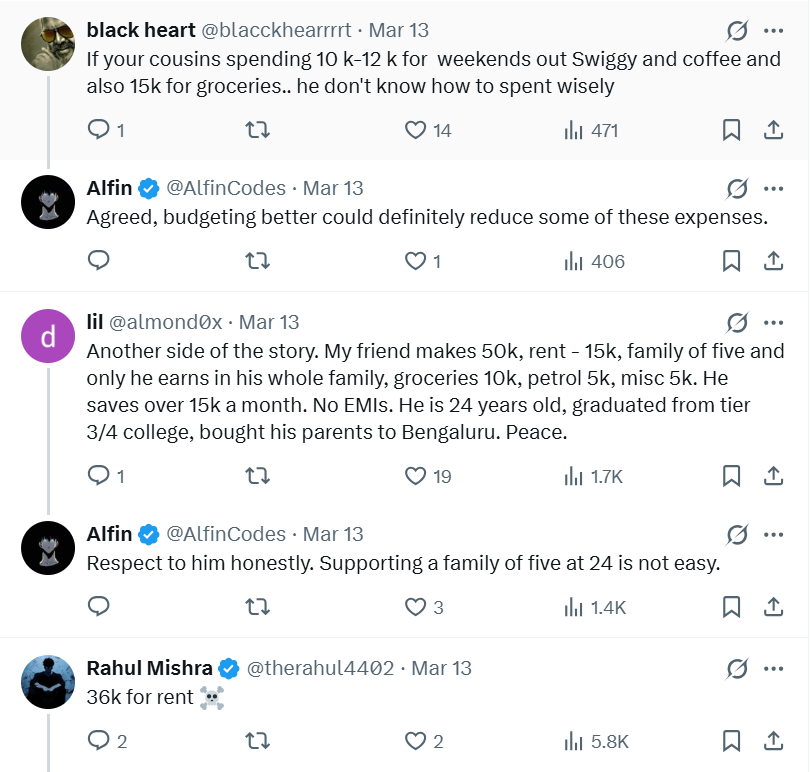Like lil's tweet with 19 likes
This screenshot has width=810, height=772.
tap(416, 476)
